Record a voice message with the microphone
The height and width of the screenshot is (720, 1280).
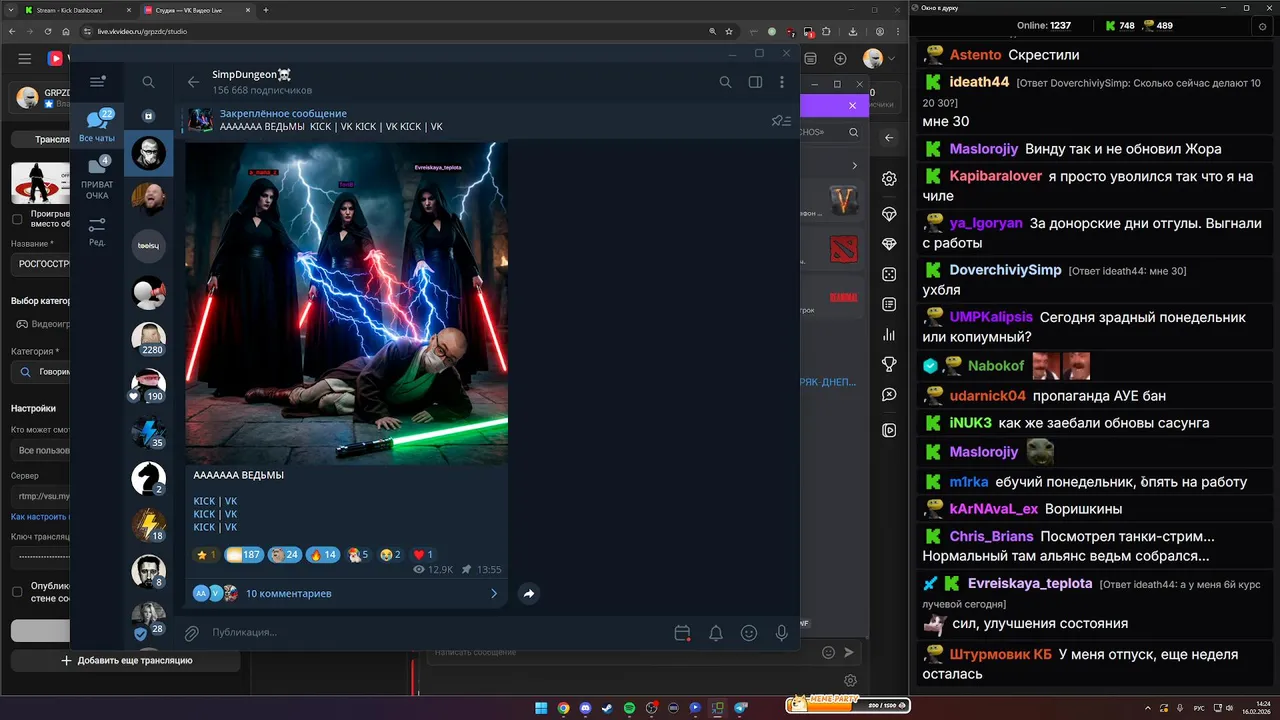782,633
